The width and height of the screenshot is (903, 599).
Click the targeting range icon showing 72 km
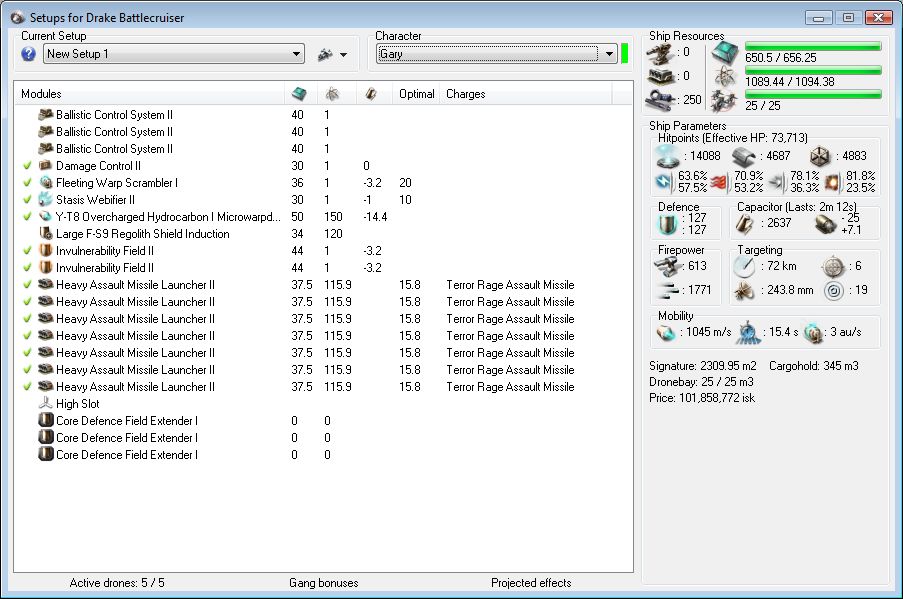pos(744,266)
